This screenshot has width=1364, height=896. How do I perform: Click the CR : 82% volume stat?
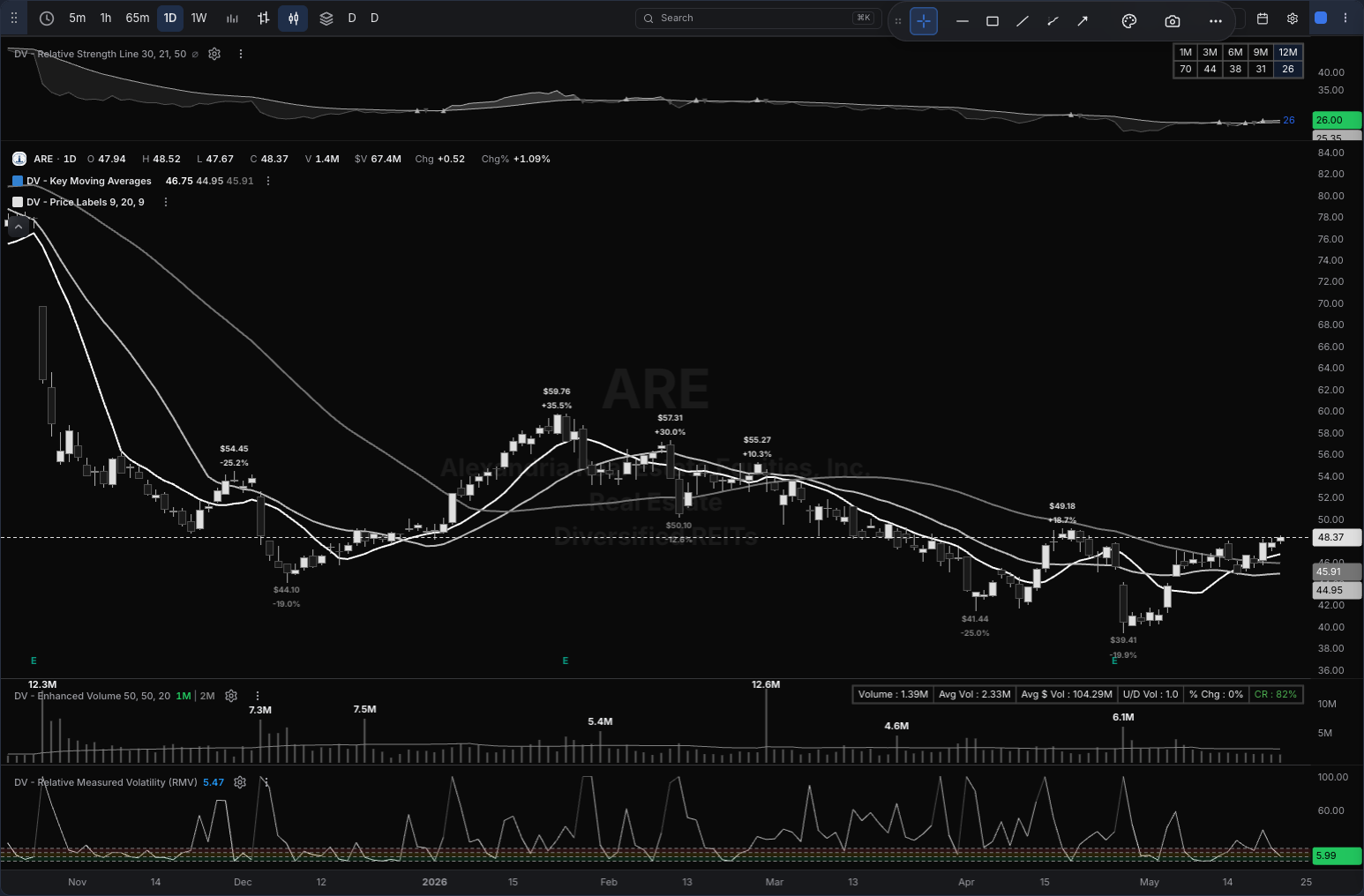1276,694
